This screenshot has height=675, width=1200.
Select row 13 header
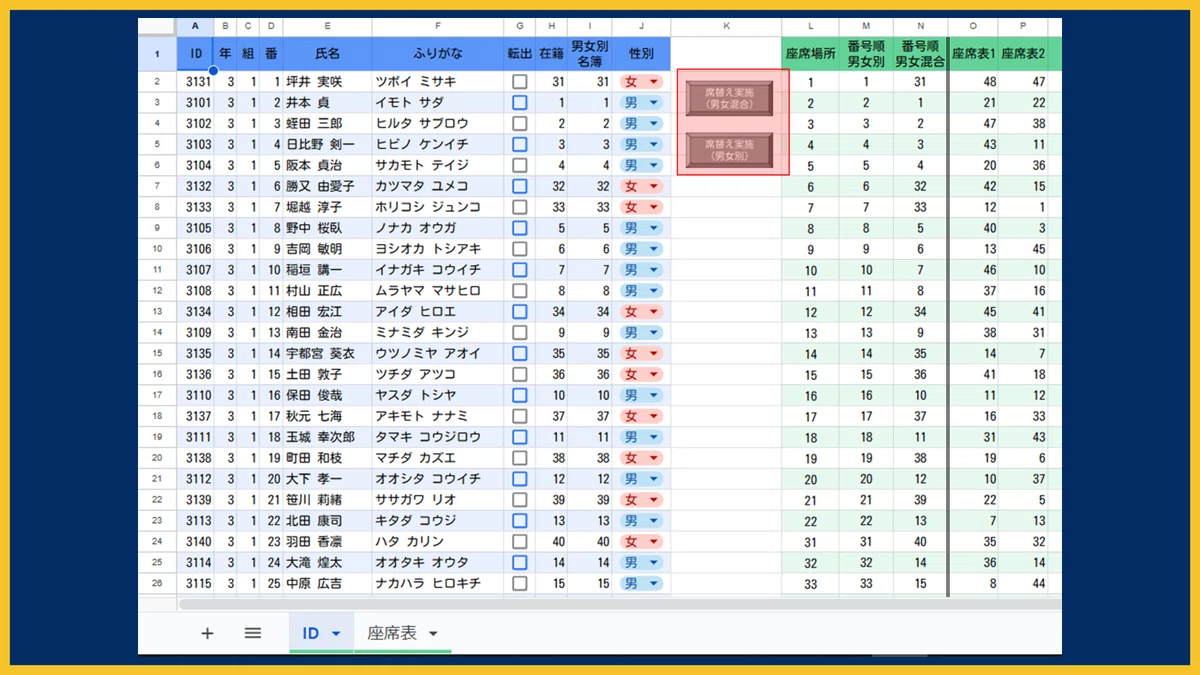pyautogui.click(x=157, y=312)
